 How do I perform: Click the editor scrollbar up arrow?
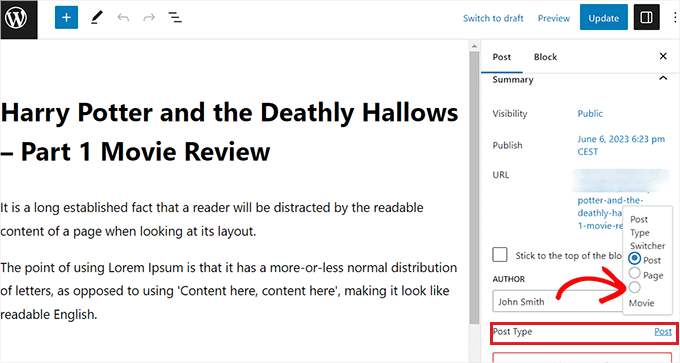(x=474, y=46)
